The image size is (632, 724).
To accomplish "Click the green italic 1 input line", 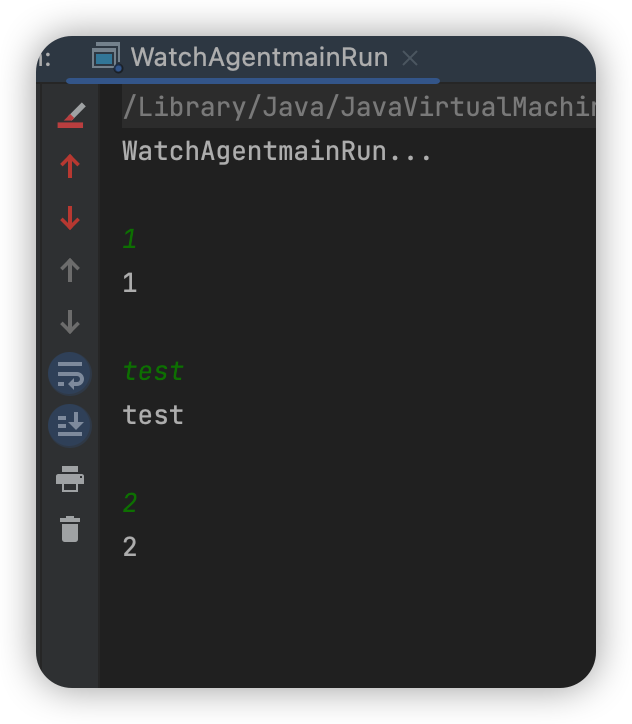I will [130, 239].
